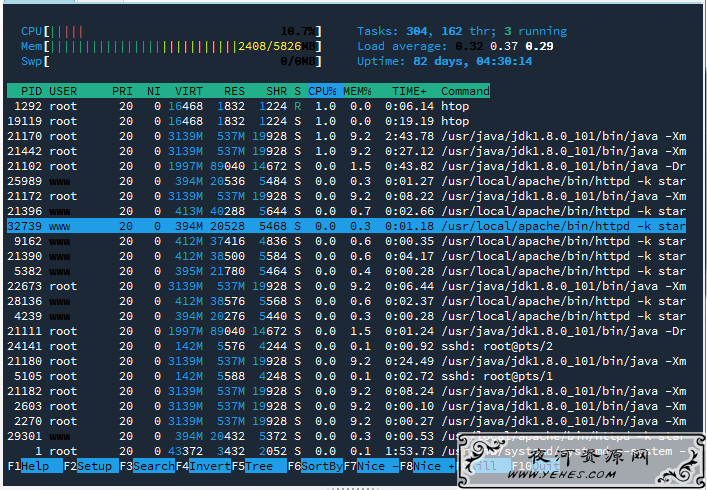Select java process row PID 22673
Viewport: 707px width, 490px height.
(346, 286)
